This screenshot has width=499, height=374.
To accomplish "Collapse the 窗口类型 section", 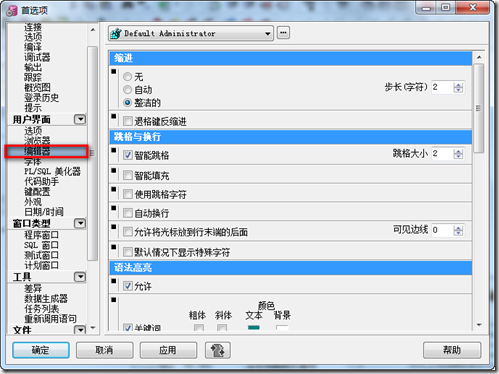I will click(x=80, y=223).
